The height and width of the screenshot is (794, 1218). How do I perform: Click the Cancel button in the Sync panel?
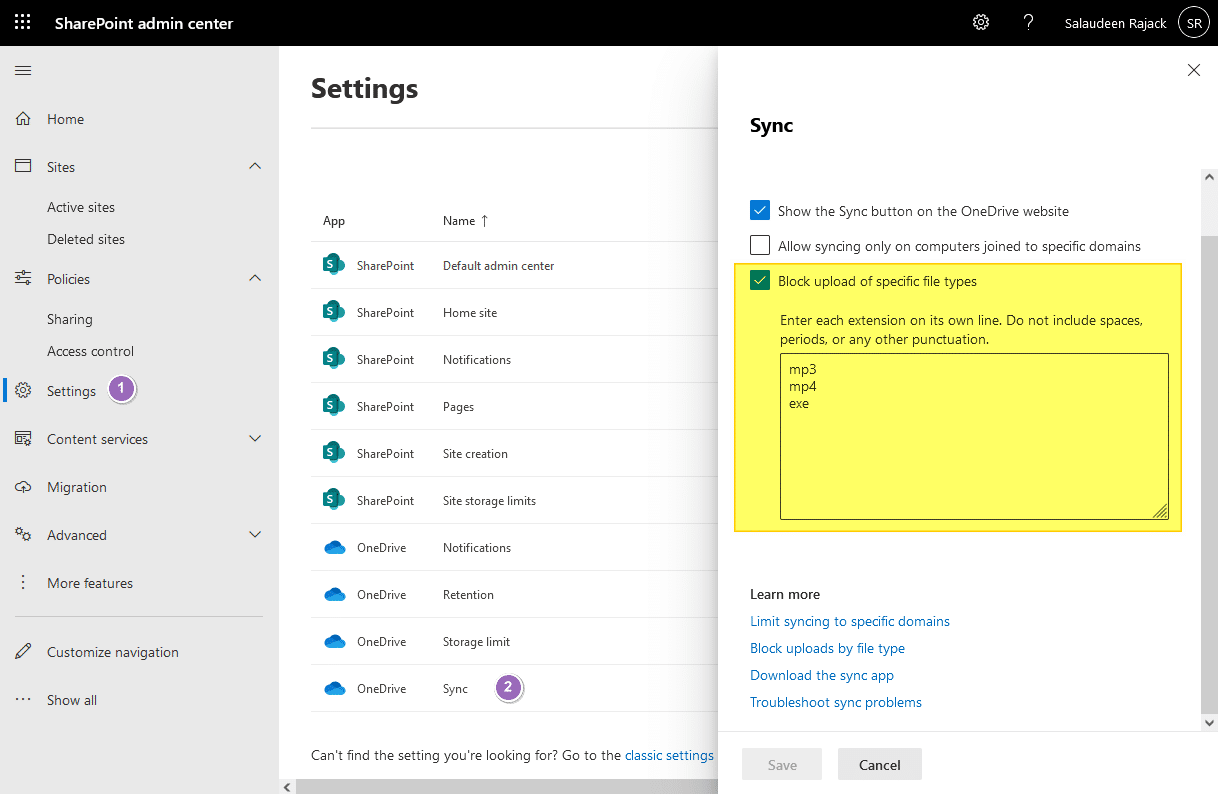coord(879,764)
